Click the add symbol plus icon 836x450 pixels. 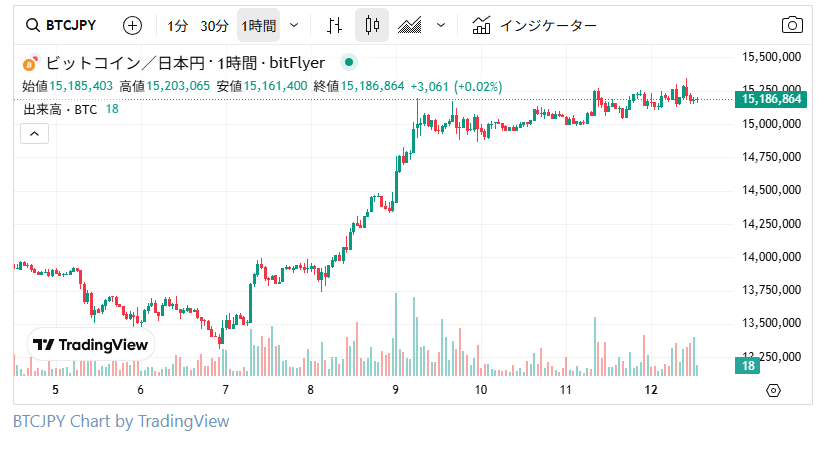(x=132, y=25)
